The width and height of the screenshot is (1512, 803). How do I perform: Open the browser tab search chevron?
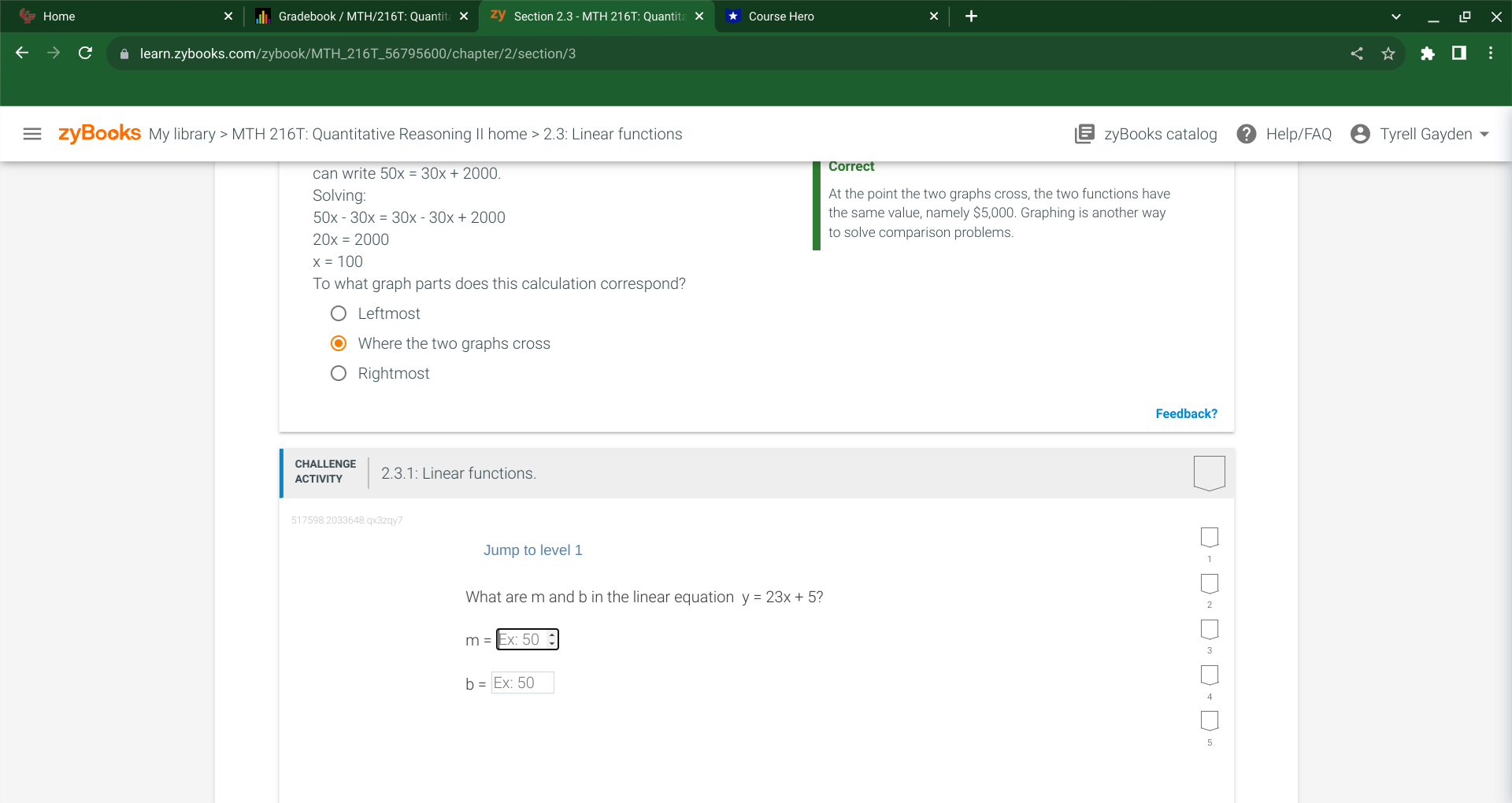[x=1395, y=16]
